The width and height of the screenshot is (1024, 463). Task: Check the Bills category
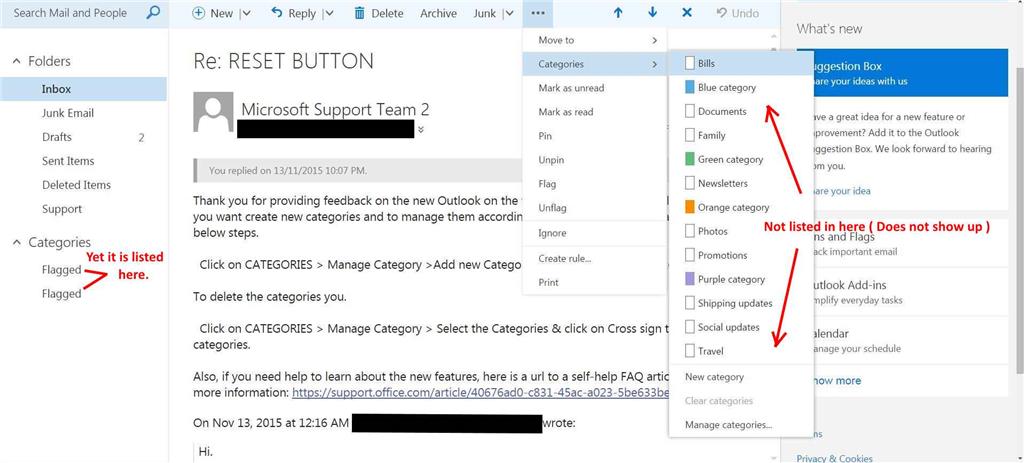pyautogui.click(x=690, y=63)
